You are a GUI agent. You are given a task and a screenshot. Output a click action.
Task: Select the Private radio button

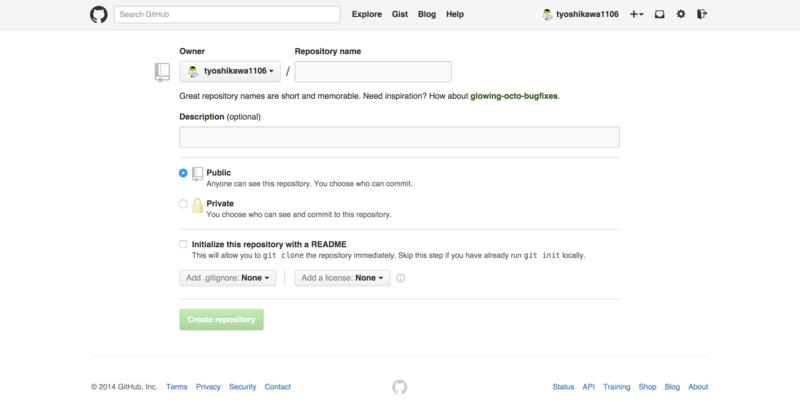(183, 204)
